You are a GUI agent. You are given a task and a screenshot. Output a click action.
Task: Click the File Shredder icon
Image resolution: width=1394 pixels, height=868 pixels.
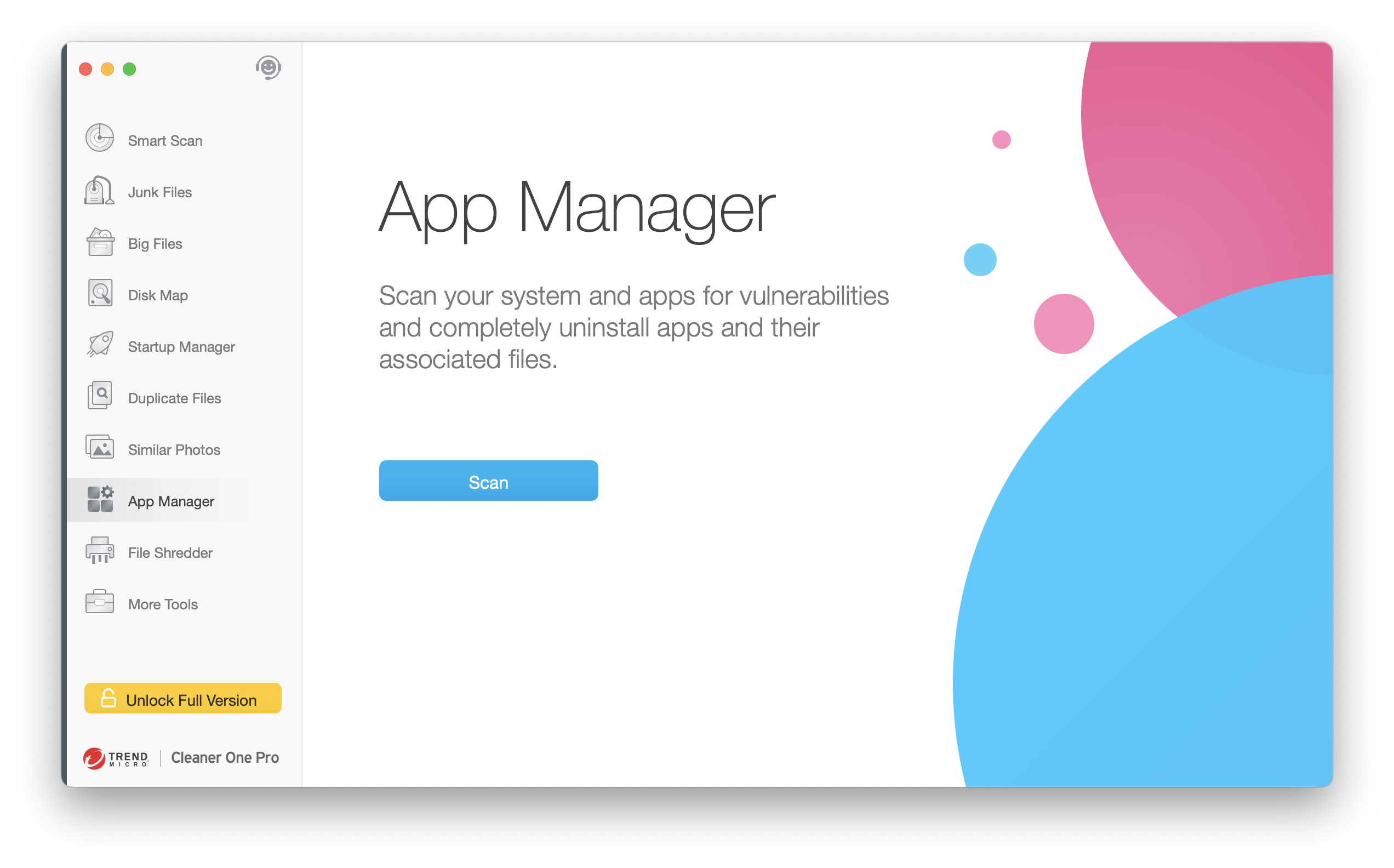100,551
